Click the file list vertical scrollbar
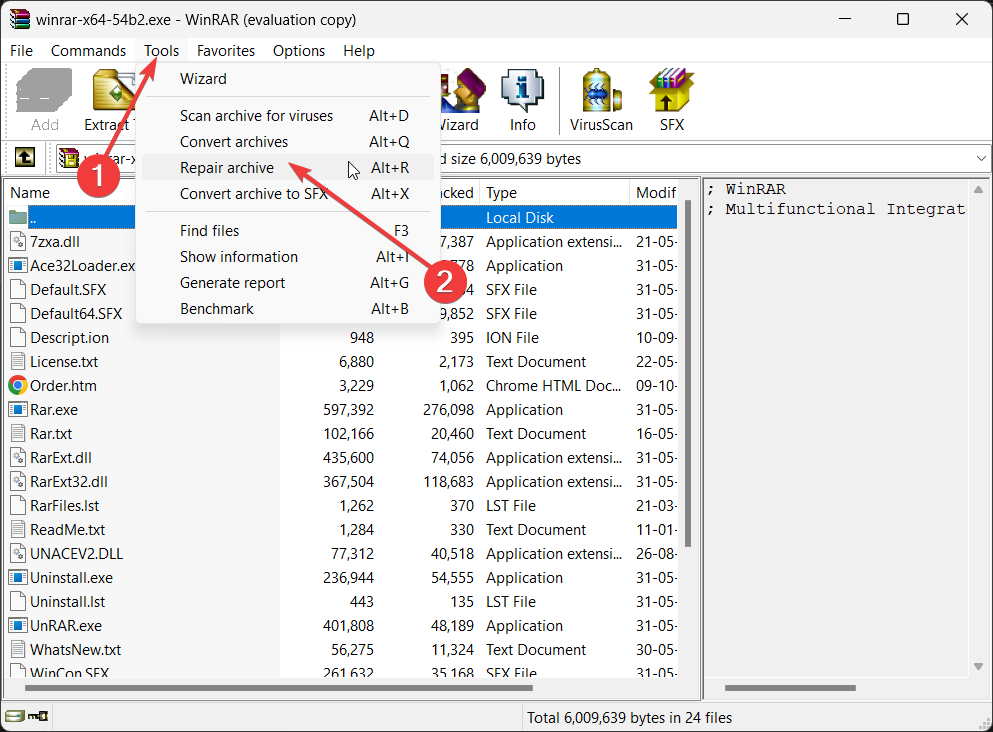Screen dimensions: 993x732 click(x=688, y=374)
